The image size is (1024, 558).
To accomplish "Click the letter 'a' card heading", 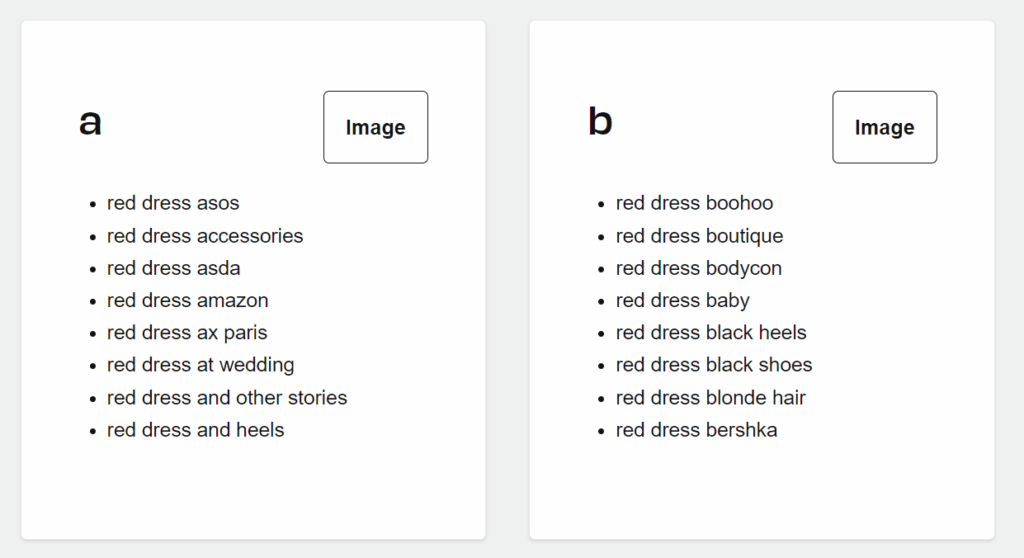I will pos(90,123).
